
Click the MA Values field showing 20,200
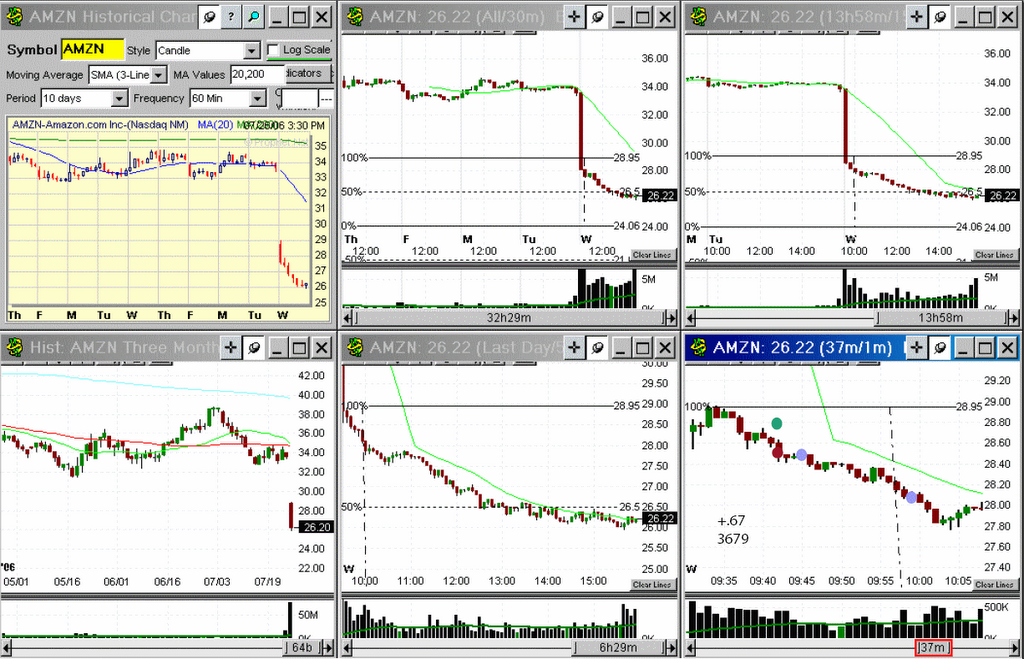(258, 74)
